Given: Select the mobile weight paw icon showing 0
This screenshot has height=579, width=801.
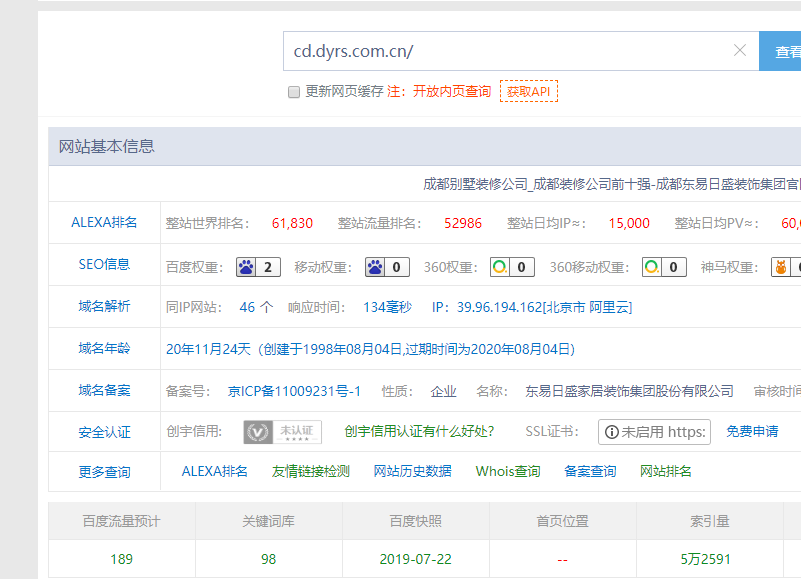Looking at the screenshot, I should [x=375, y=266].
